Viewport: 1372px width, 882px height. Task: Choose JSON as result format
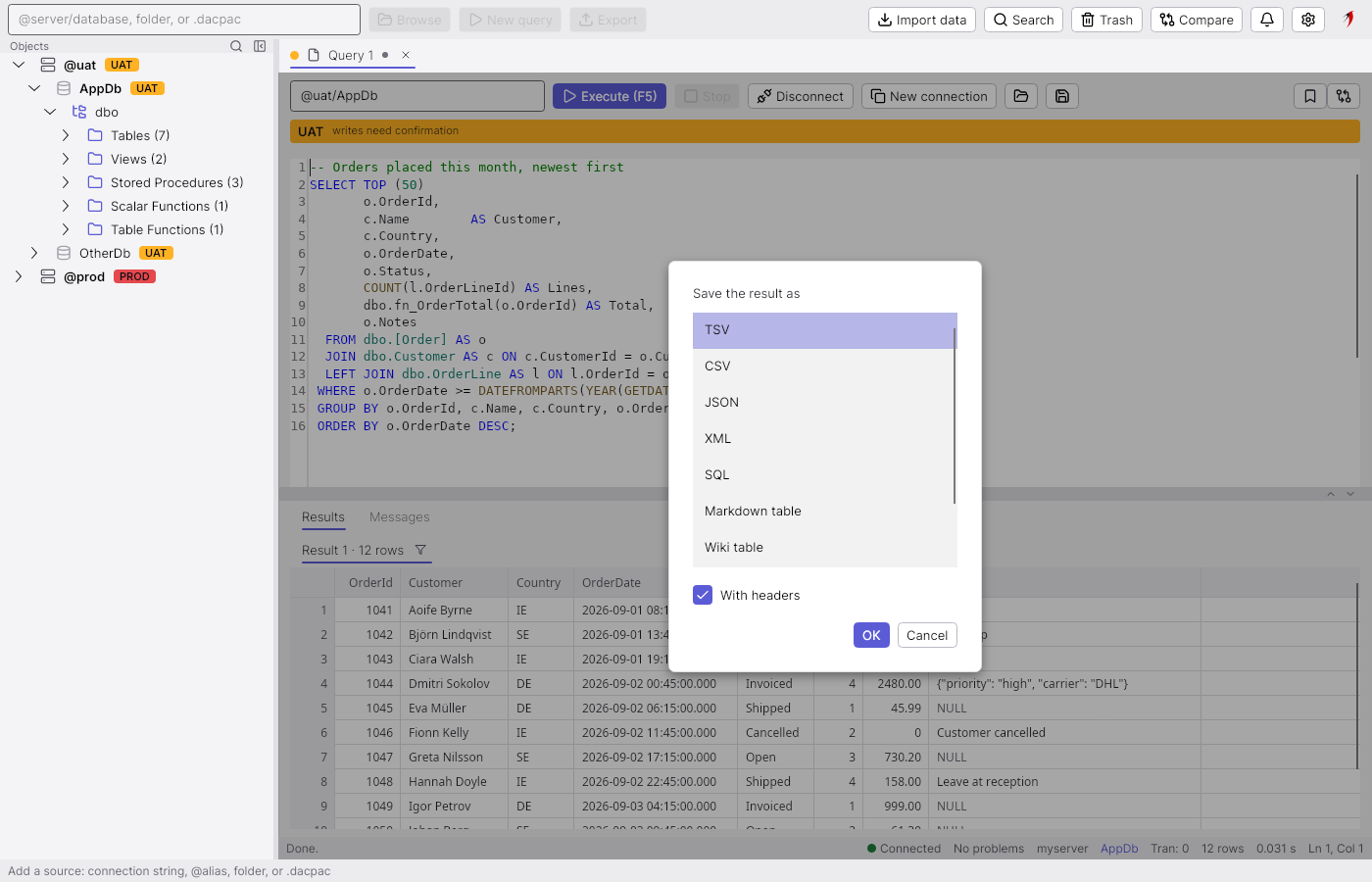pyautogui.click(x=824, y=403)
